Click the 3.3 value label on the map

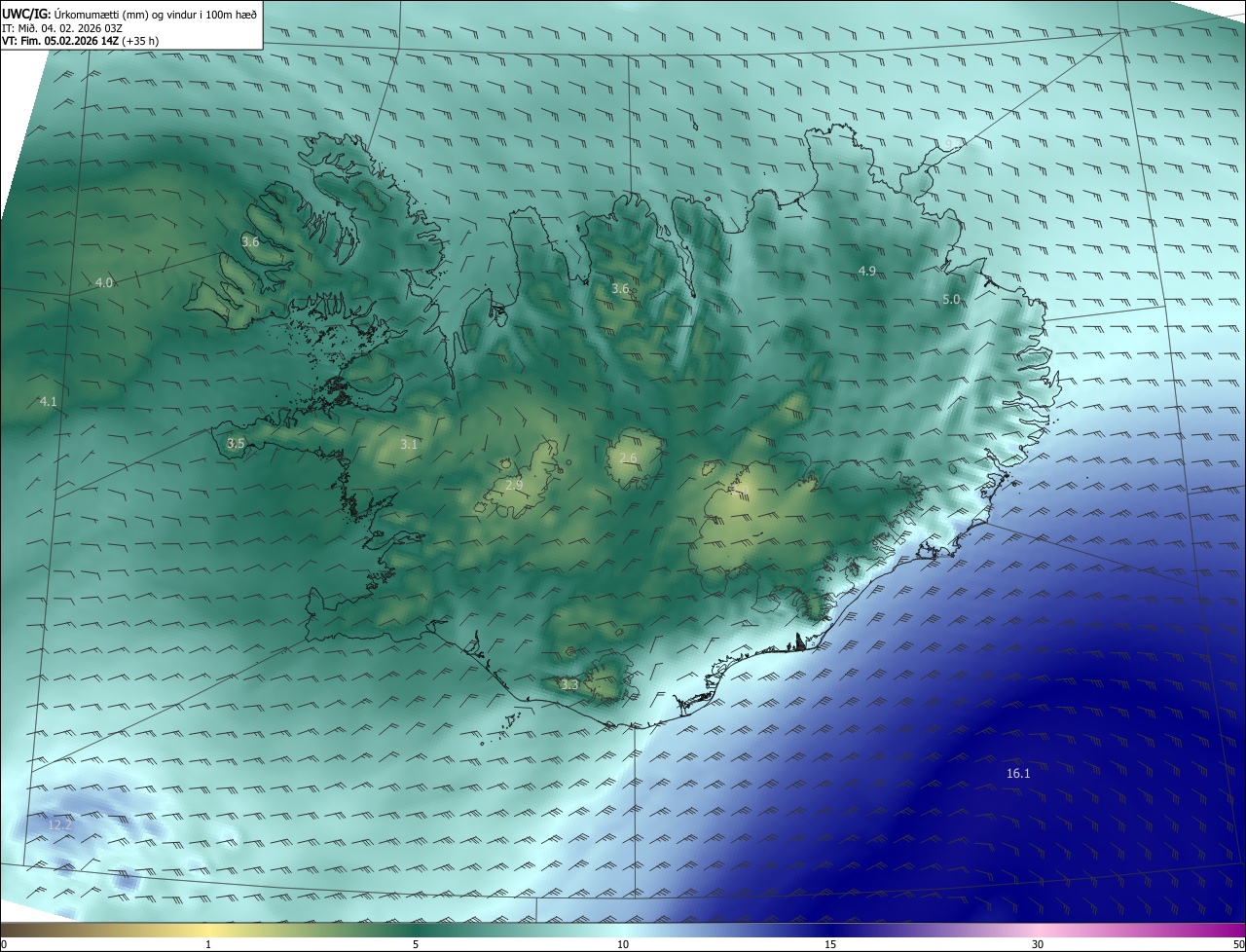coord(569,684)
